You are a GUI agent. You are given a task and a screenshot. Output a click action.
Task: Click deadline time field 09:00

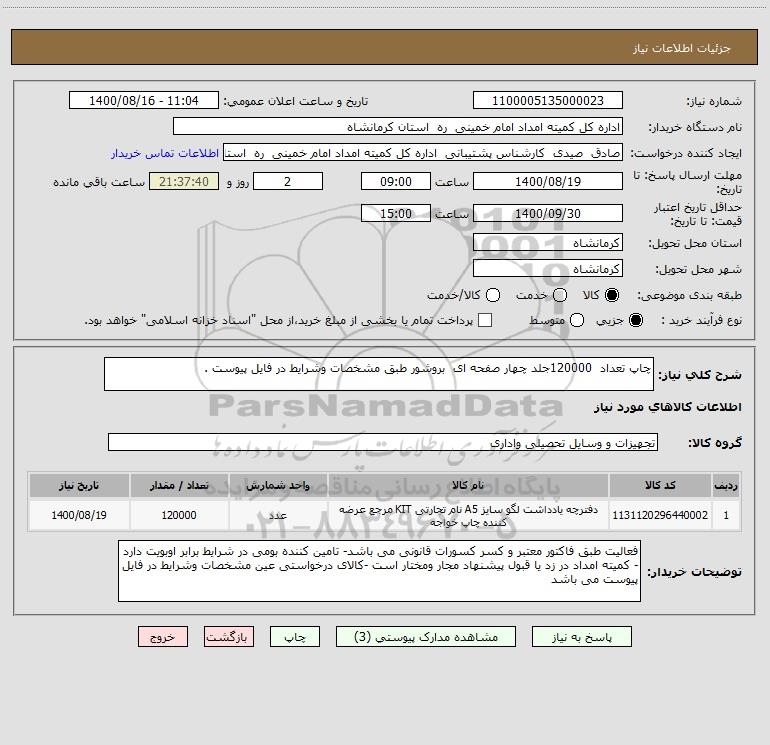[396, 181]
